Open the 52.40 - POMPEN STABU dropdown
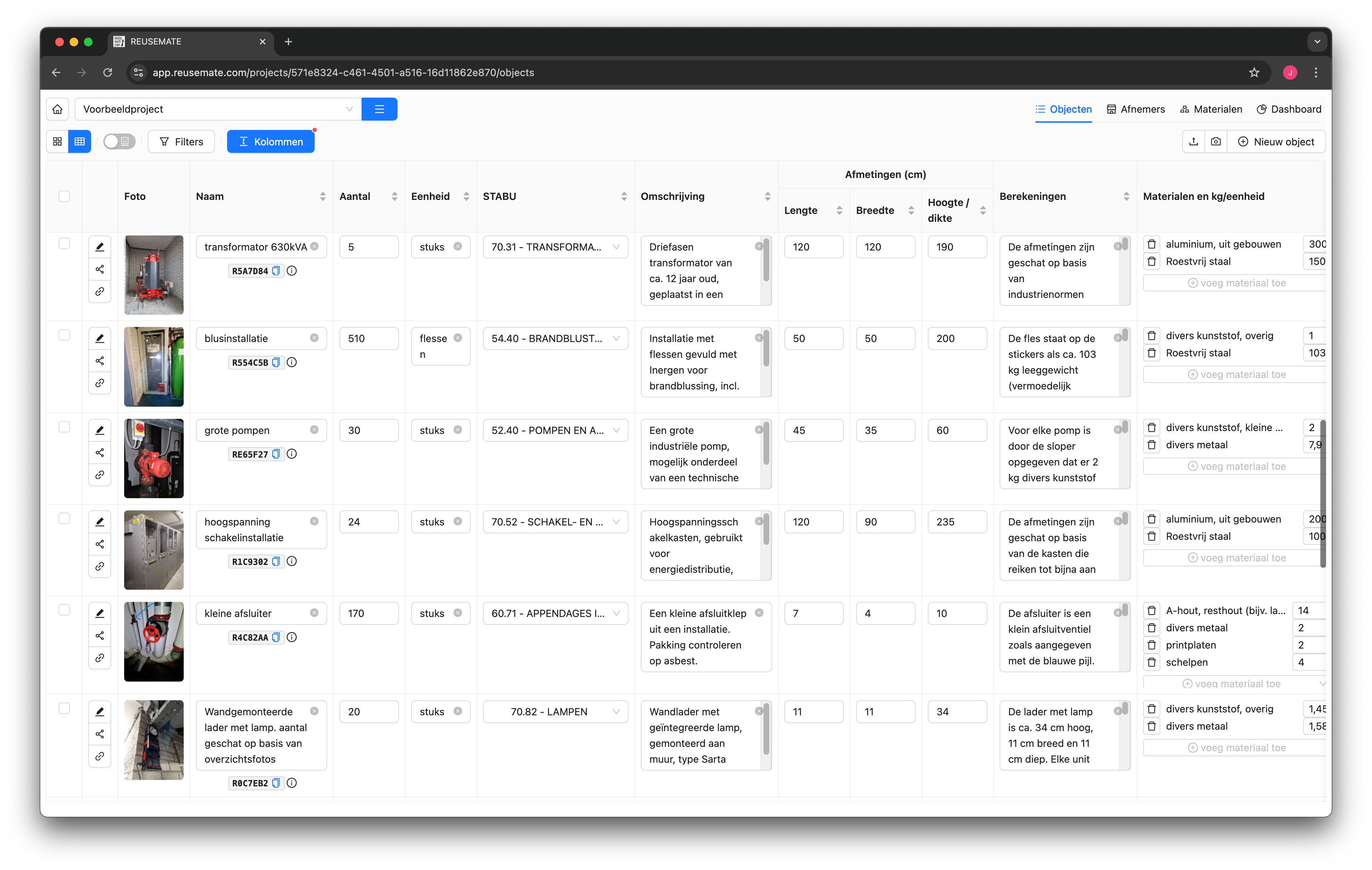 click(x=555, y=430)
